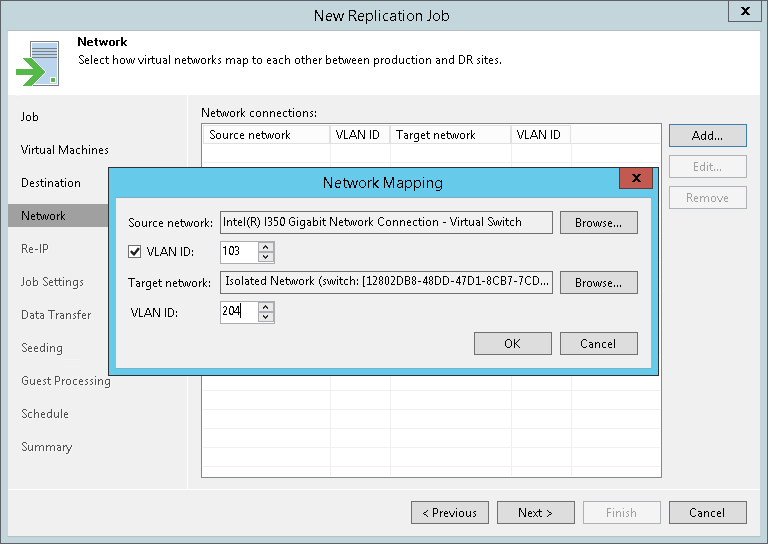Click the source VLAN ID field showing 103
Viewport: 768px width, 544px height.
tap(239, 252)
